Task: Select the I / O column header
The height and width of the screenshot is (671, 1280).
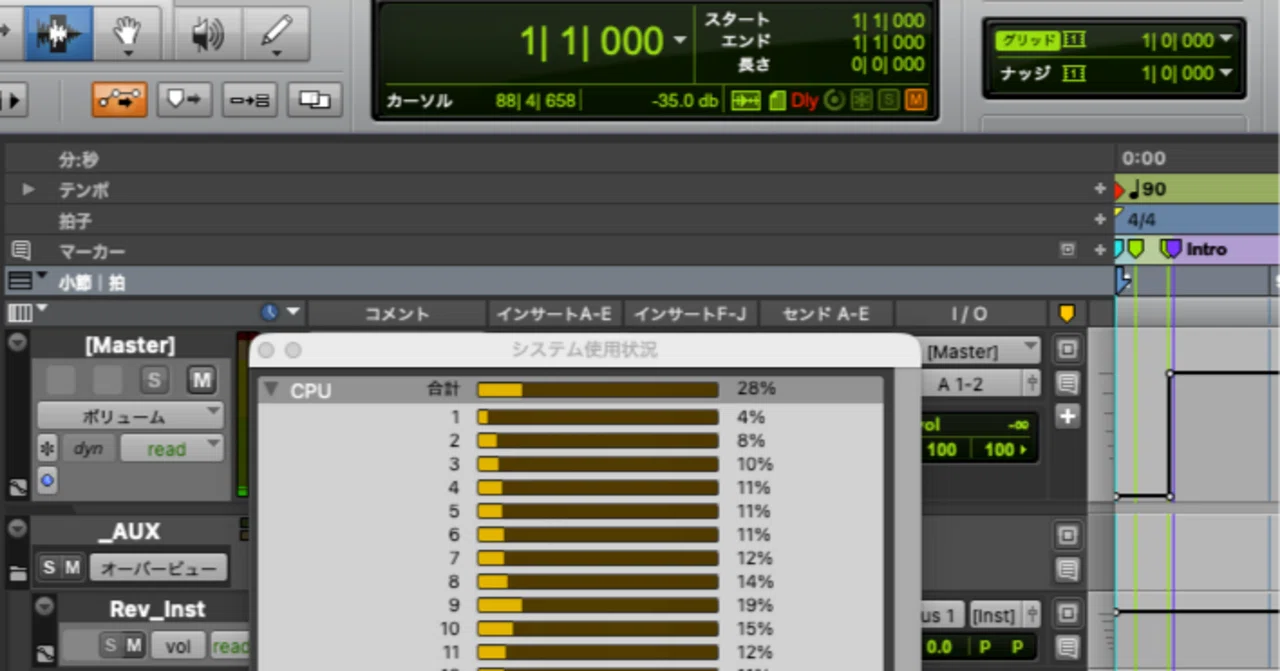Action: pos(969,313)
